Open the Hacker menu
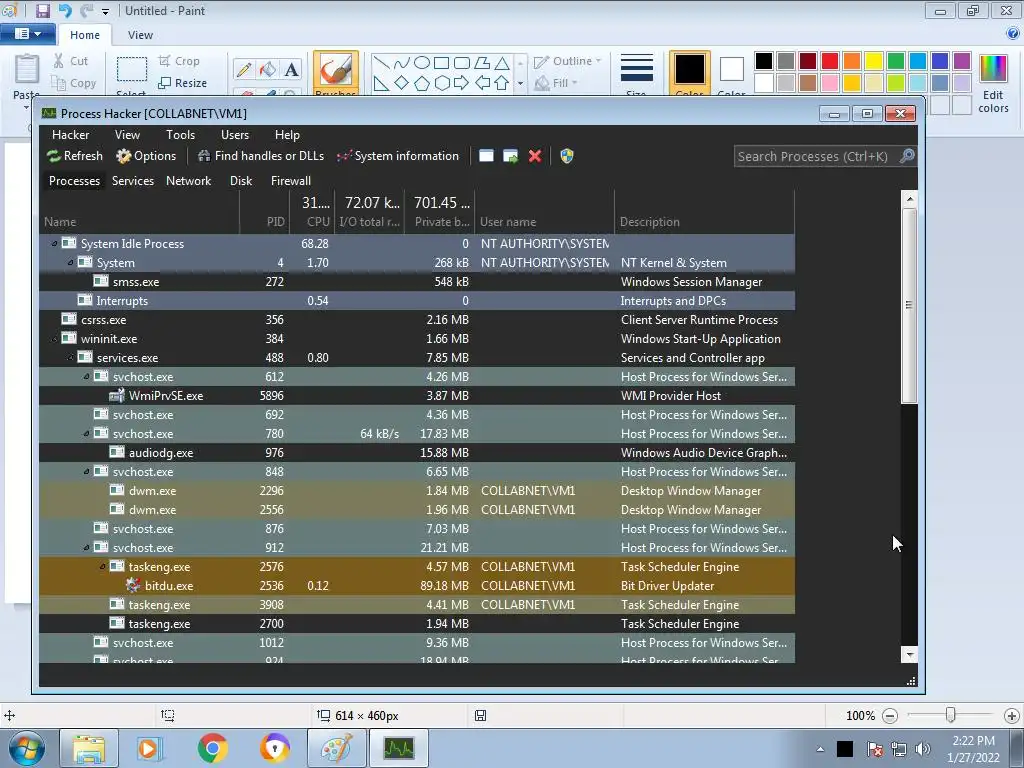1024x768 pixels. (71, 135)
